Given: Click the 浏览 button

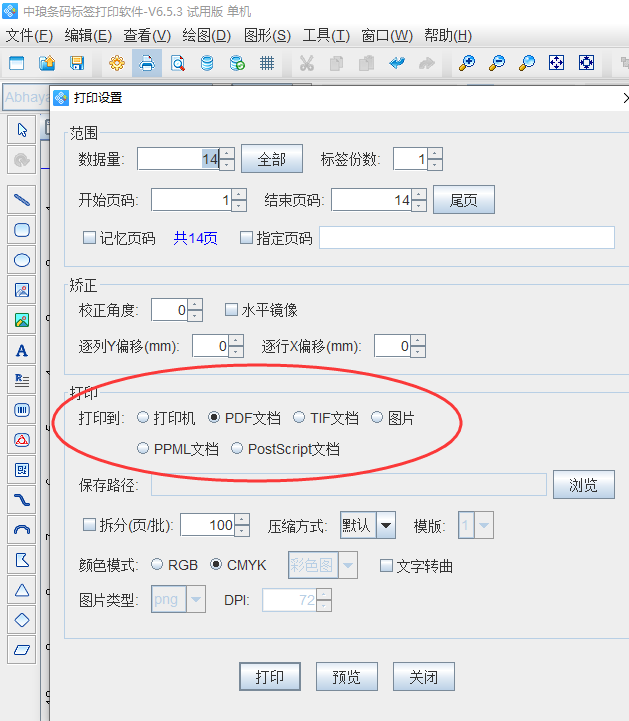Looking at the screenshot, I should [584, 485].
